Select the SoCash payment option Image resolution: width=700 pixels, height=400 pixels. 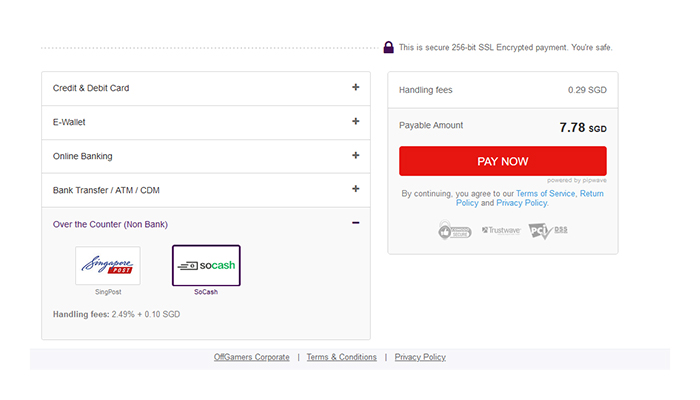[206, 265]
